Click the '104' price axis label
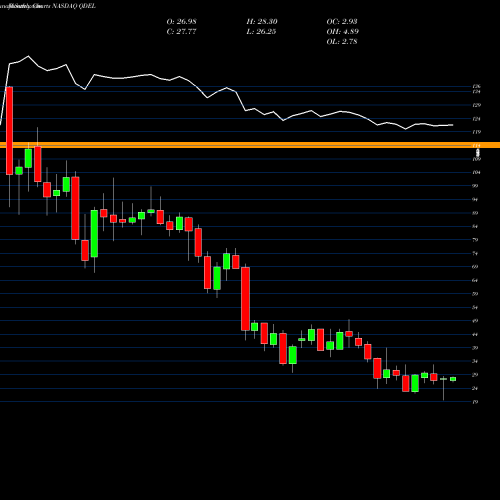The width and height of the screenshot is (500, 500). point(477,173)
